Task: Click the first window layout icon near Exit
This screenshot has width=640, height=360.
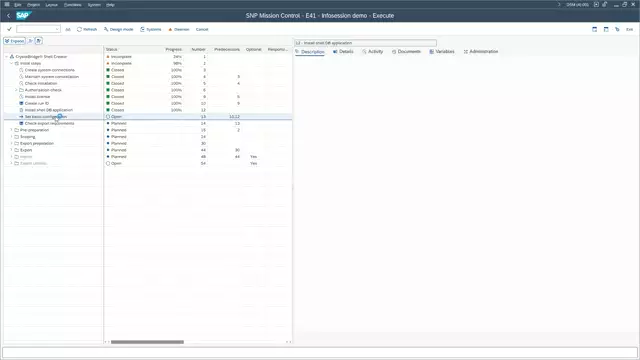Action: tap(594, 29)
